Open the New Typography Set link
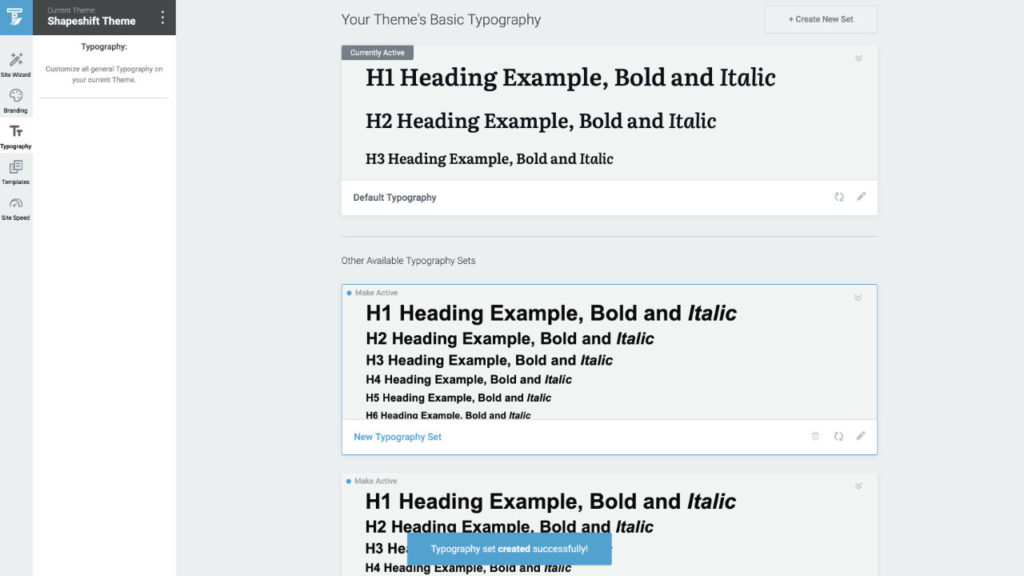Viewport: 1024px width, 576px height. pyautogui.click(x=398, y=436)
